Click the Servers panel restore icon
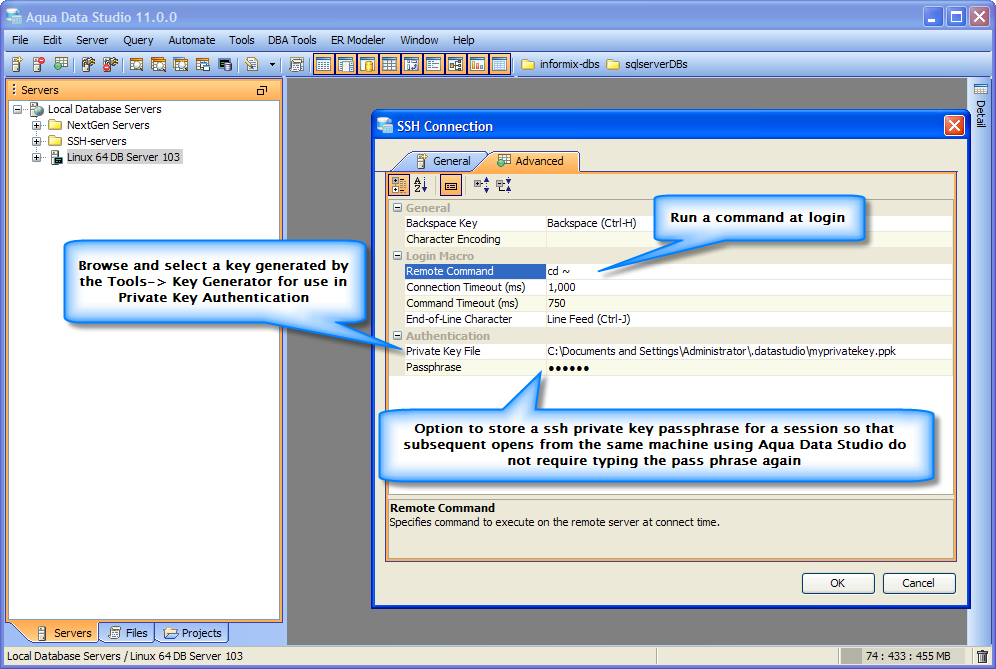The width and height of the screenshot is (996, 669). point(262,90)
